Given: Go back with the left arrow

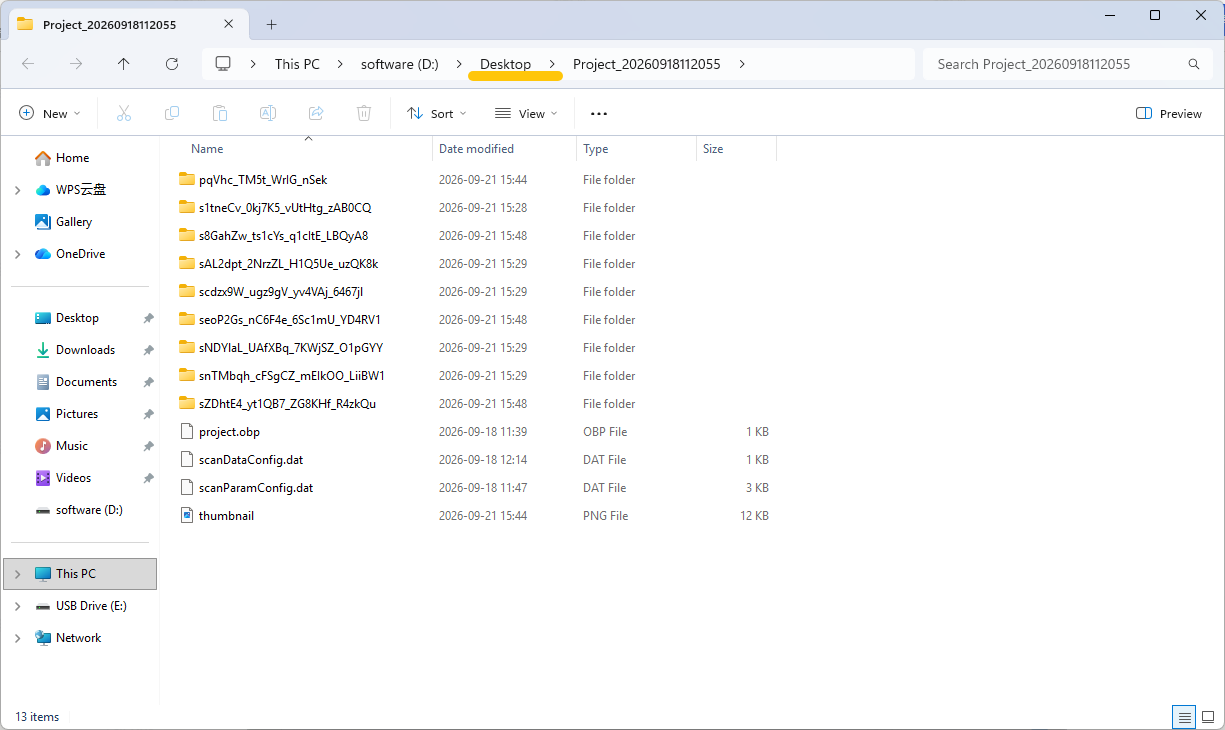Looking at the screenshot, I should tap(28, 64).
